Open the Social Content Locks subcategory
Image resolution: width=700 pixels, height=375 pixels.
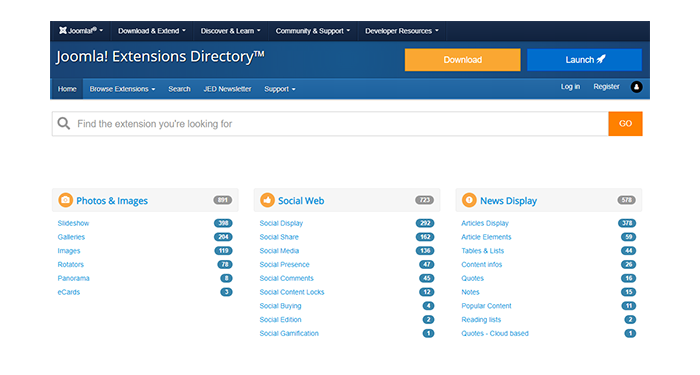click(292, 292)
